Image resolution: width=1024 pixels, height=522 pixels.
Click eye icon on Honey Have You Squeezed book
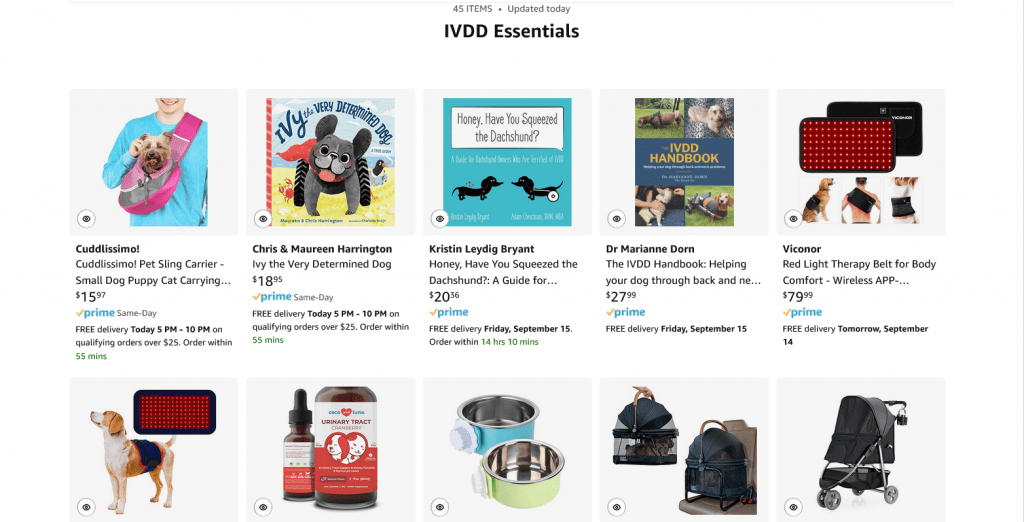(440, 219)
